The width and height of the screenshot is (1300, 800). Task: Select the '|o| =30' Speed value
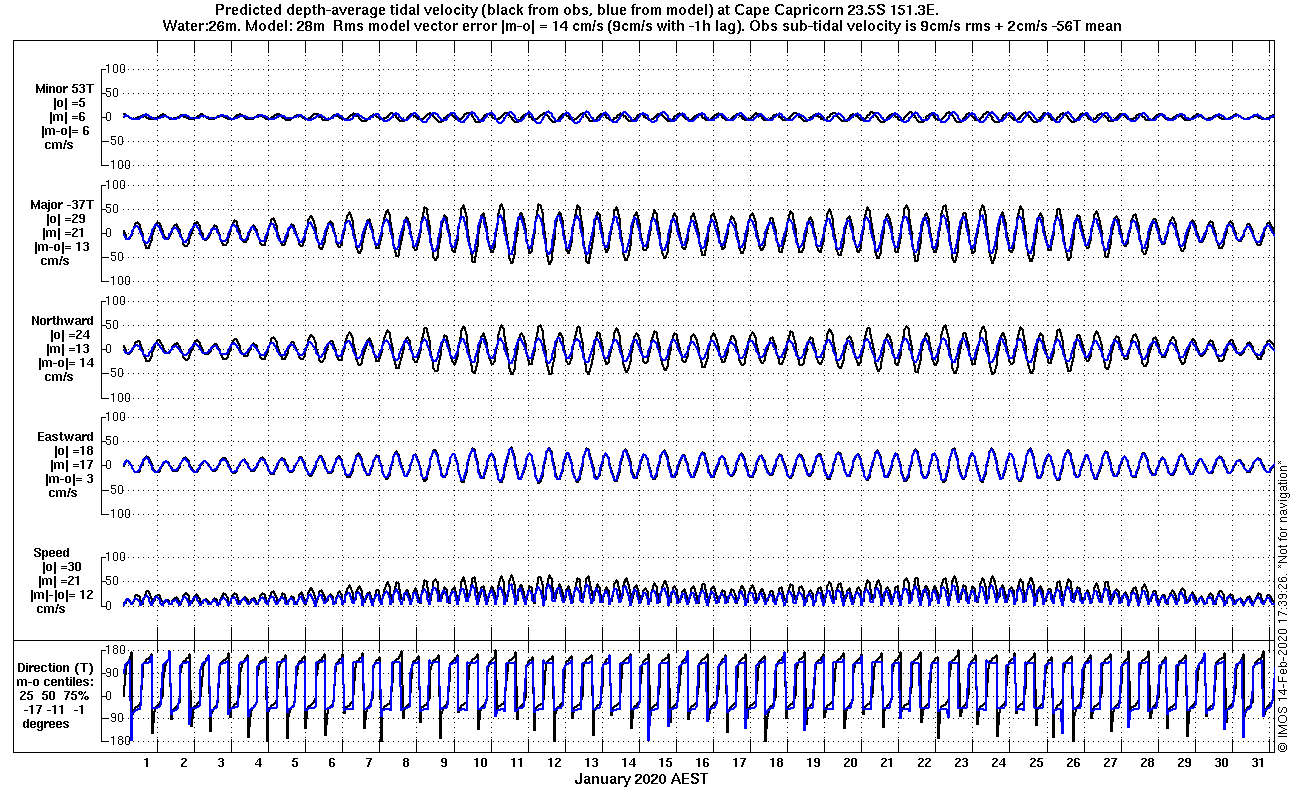point(61,567)
